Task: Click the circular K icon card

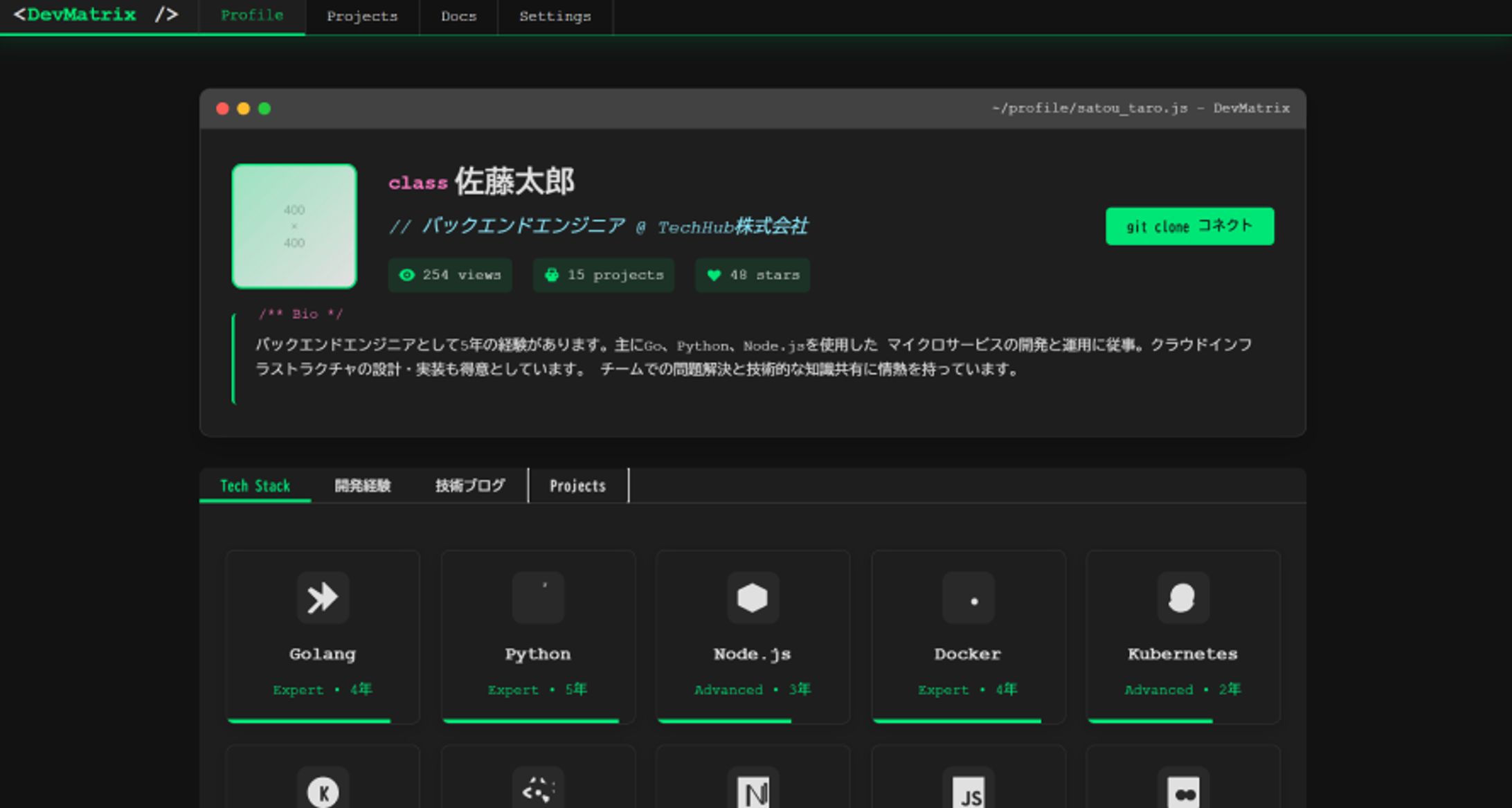Action: tap(323, 791)
